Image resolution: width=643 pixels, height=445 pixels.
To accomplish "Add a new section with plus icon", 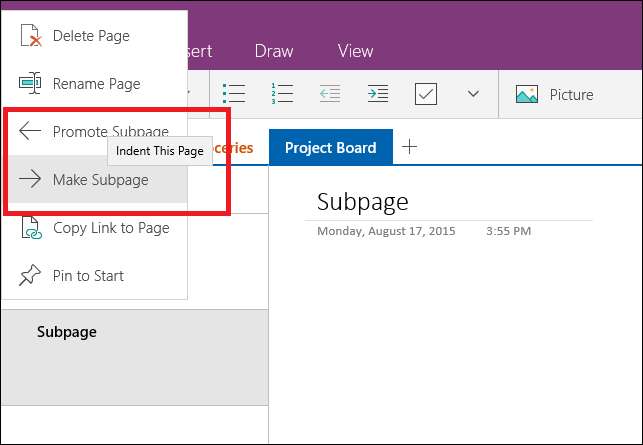I will click(409, 148).
